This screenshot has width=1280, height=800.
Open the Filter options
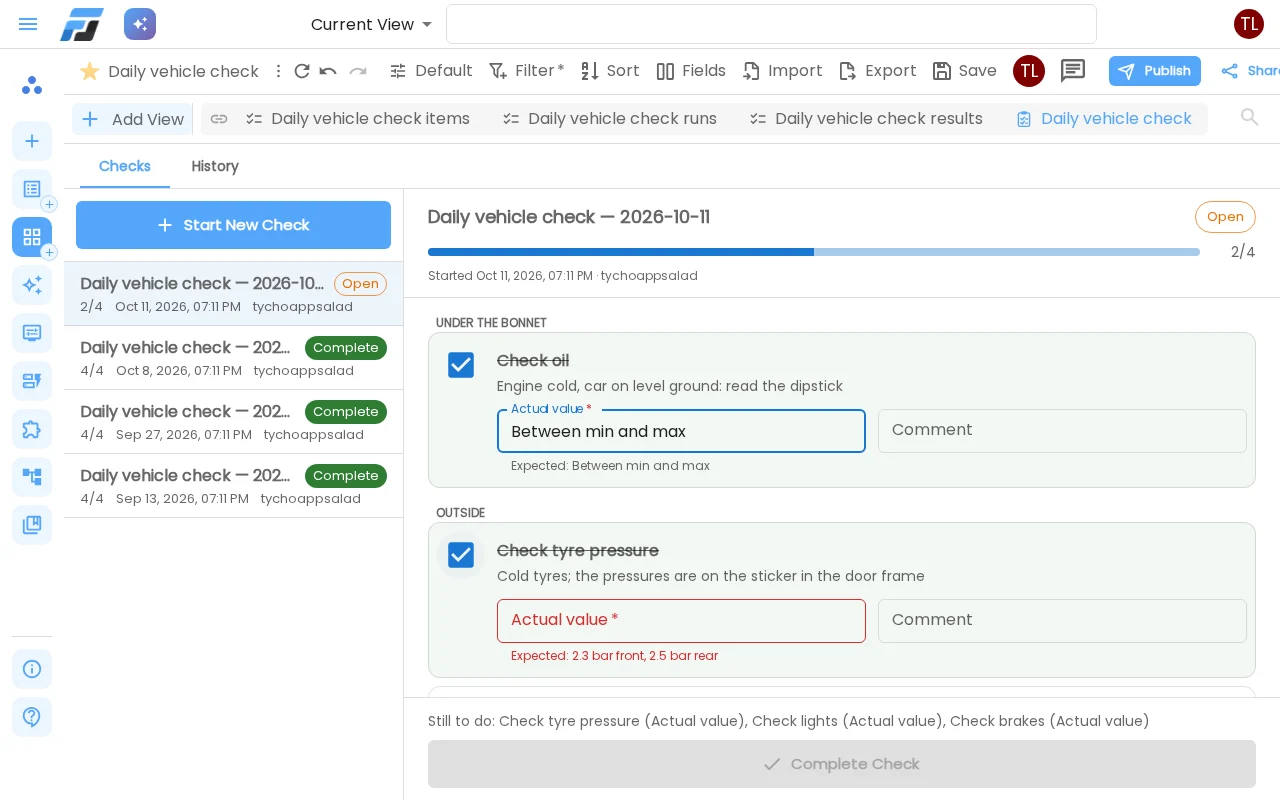click(526, 71)
